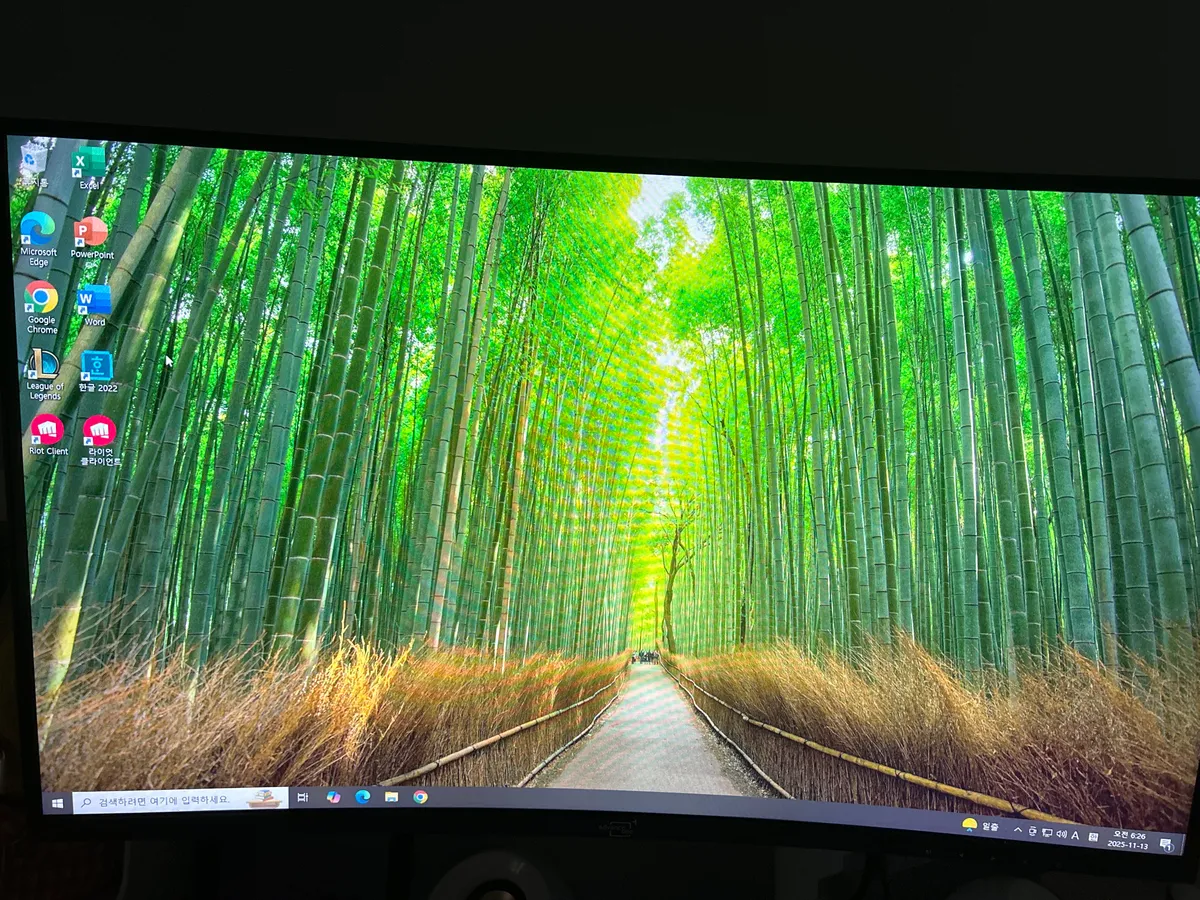The width and height of the screenshot is (1200, 900).
Task: Launch Copilot from the taskbar
Action: click(x=333, y=797)
